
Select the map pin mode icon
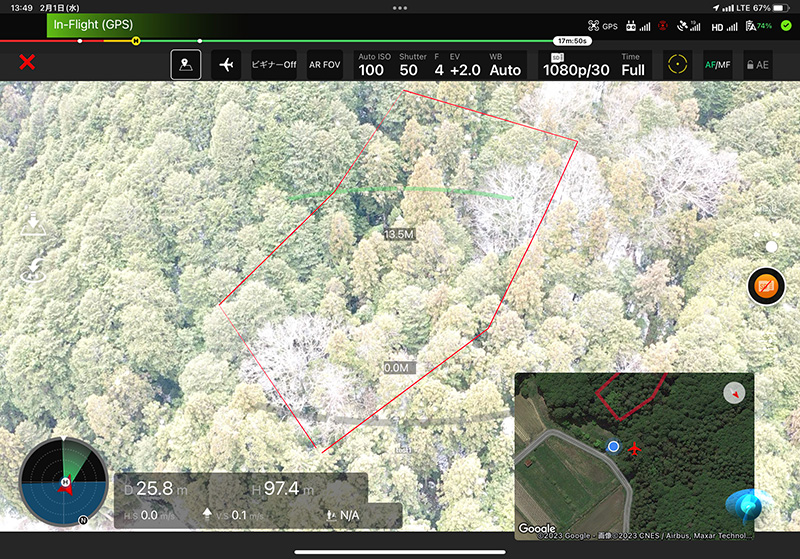185,65
